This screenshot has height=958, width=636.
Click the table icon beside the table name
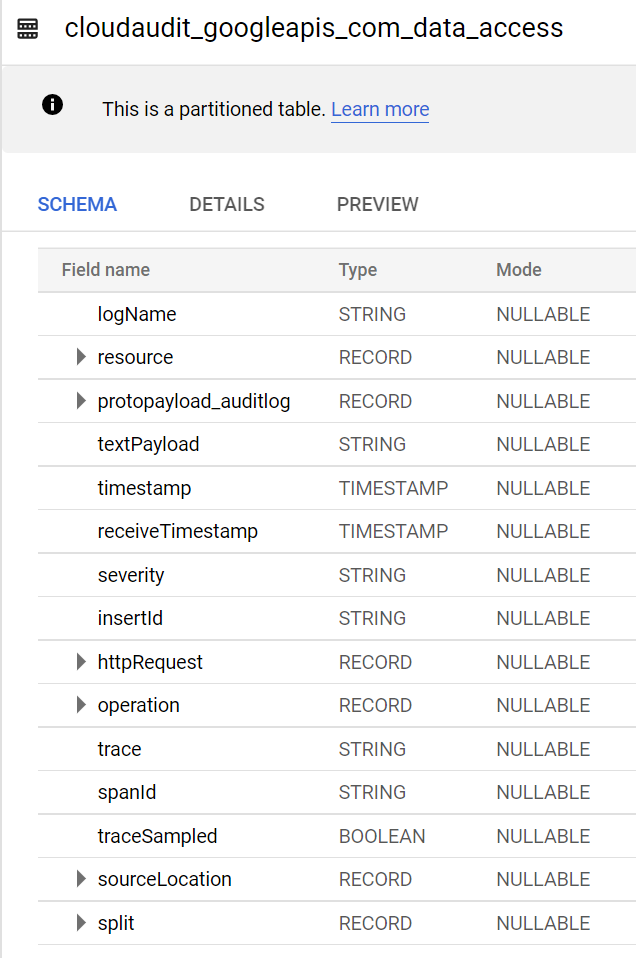28,29
